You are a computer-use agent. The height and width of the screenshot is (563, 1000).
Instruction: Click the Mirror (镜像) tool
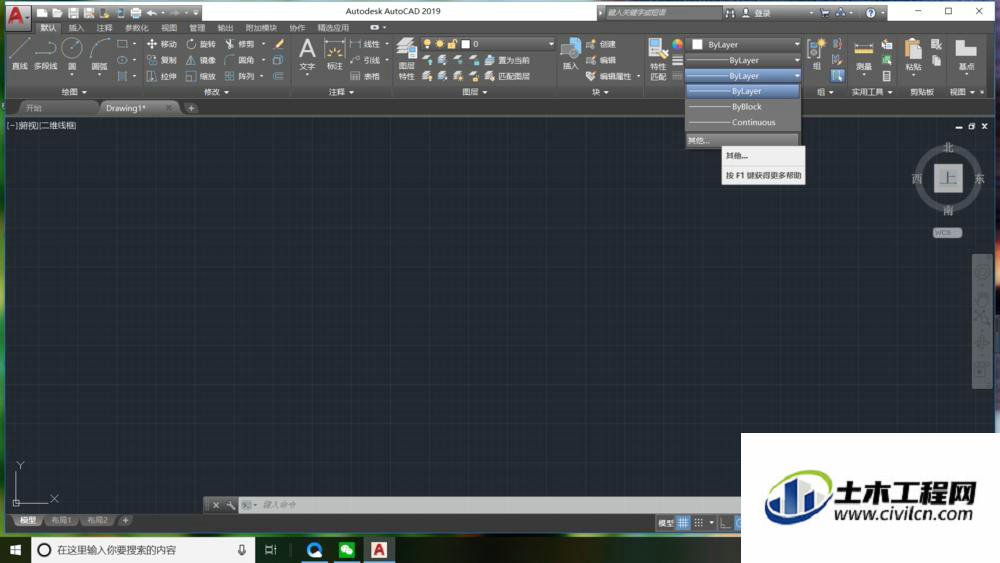coord(201,60)
